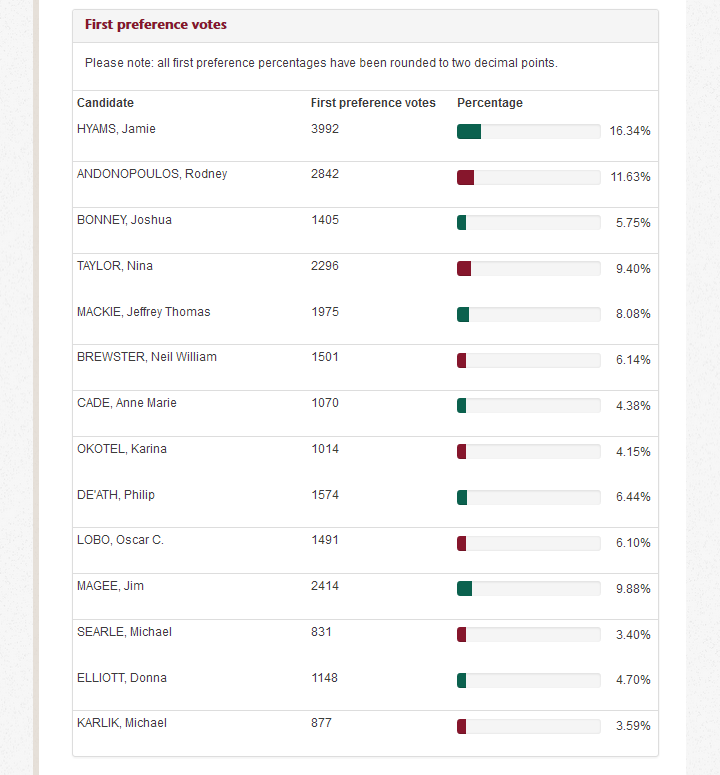The height and width of the screenshot is (775, 720).
Task: Click the KARLIK, Michael progress bar
Action: 528,726
